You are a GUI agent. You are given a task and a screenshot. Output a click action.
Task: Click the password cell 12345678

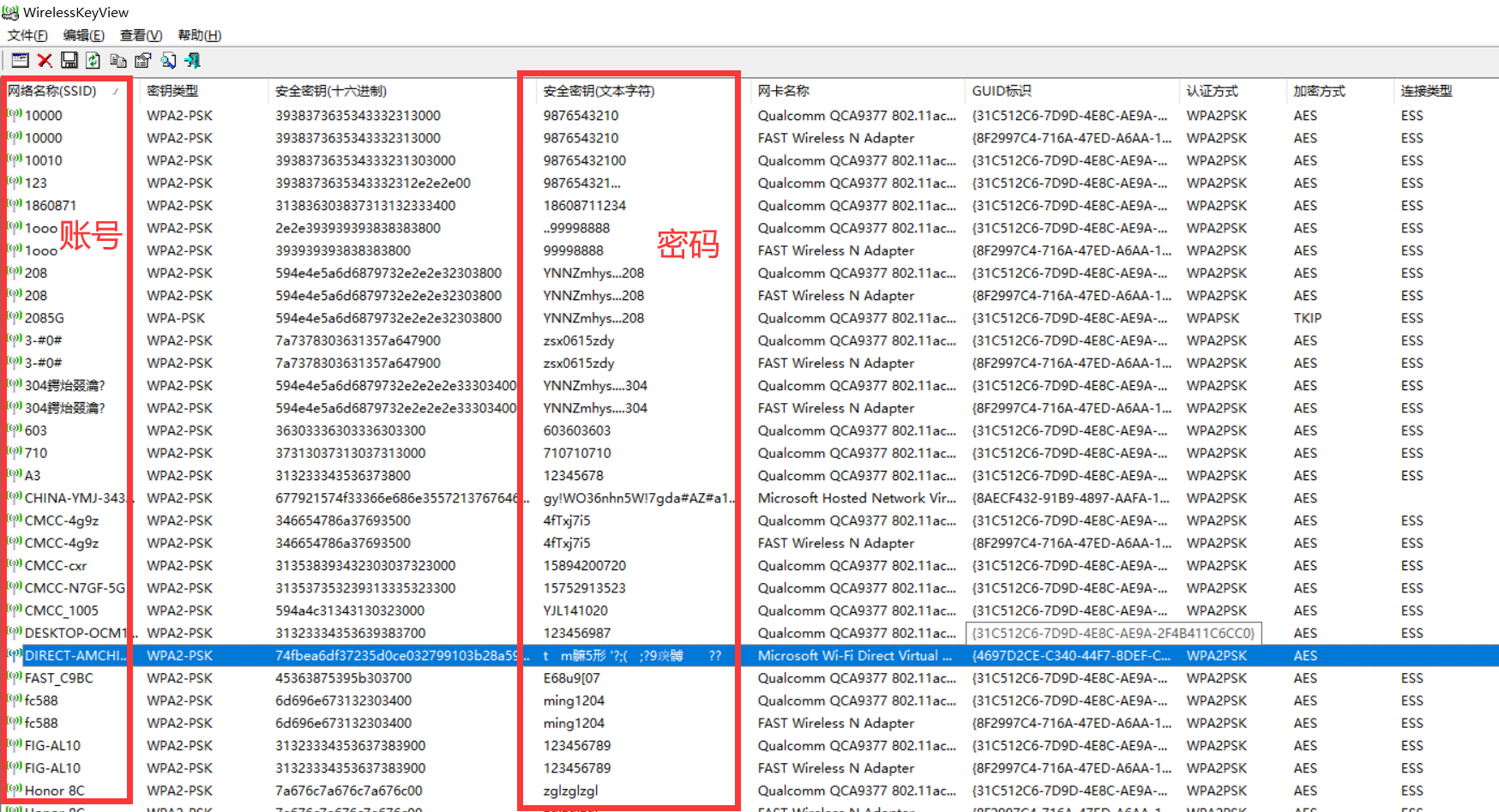tap(574, 476)
